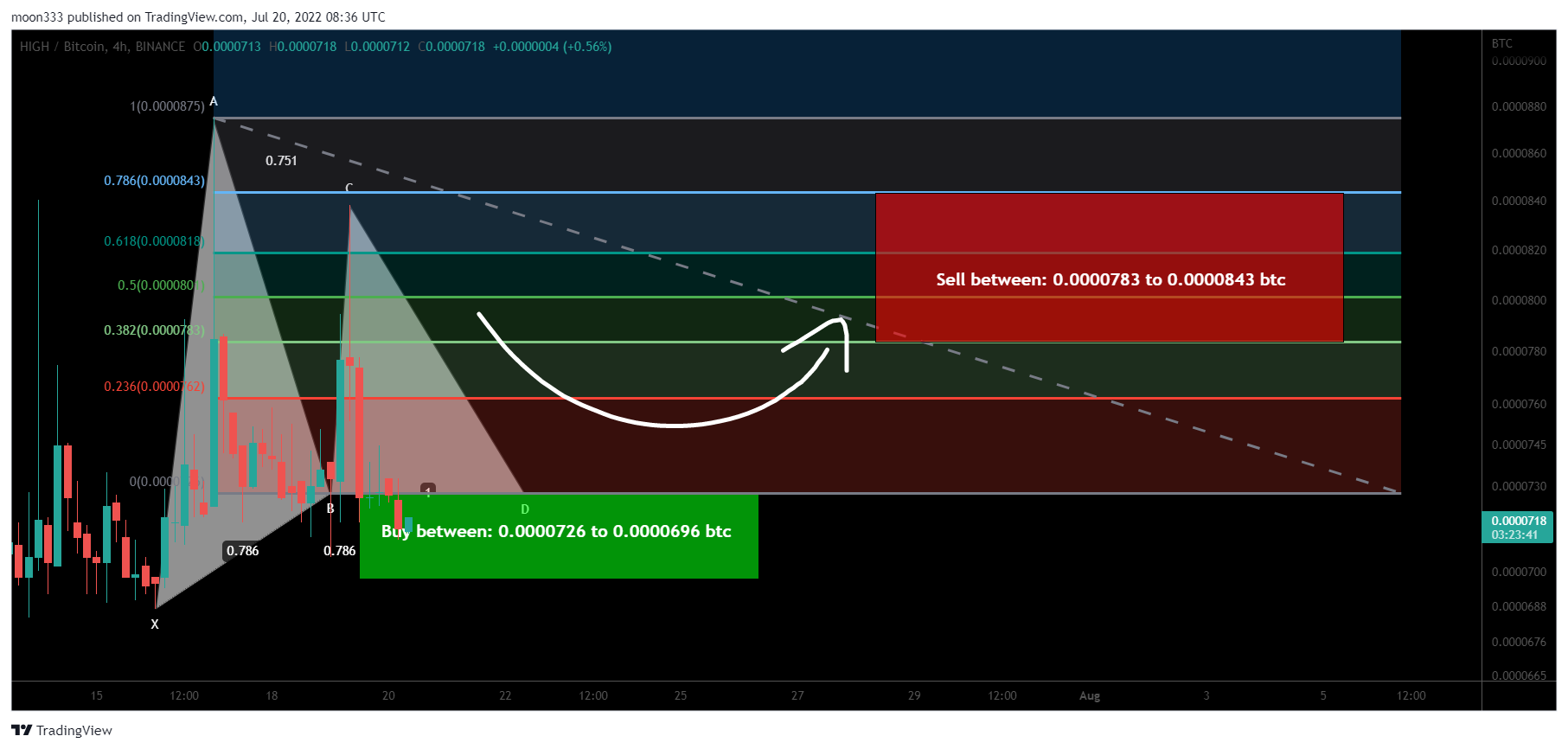The height and width of the screenshot is (749, 1568).
Task: Click price axis label 0.0000860
Action: pos(1519,153)
